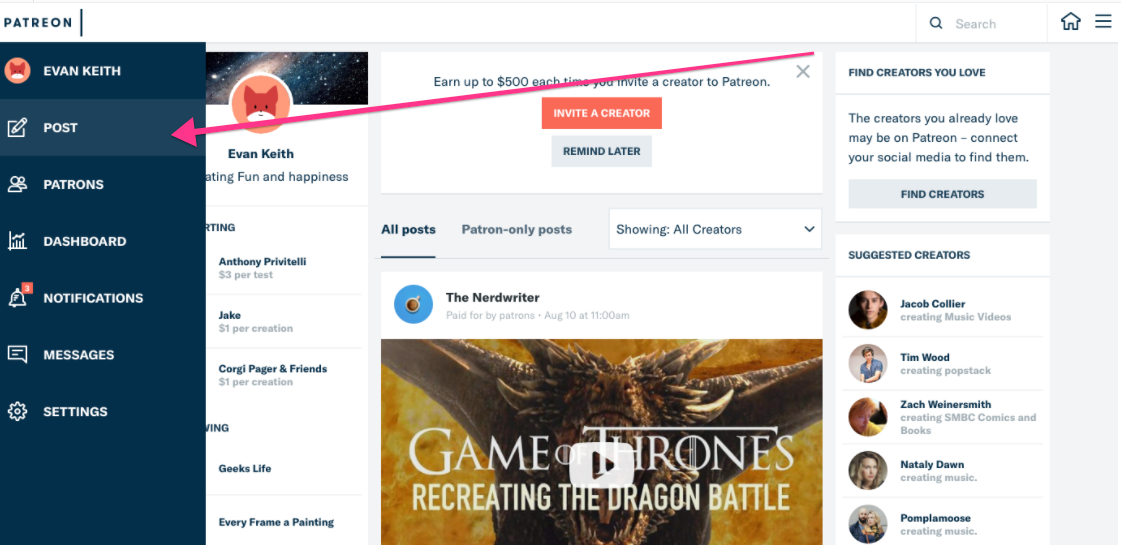The height and width of the screenshot is (545, 1121).
Task: Open Notifications bell icon with badge
Action: pyautogui.click(x=17, y=298)
